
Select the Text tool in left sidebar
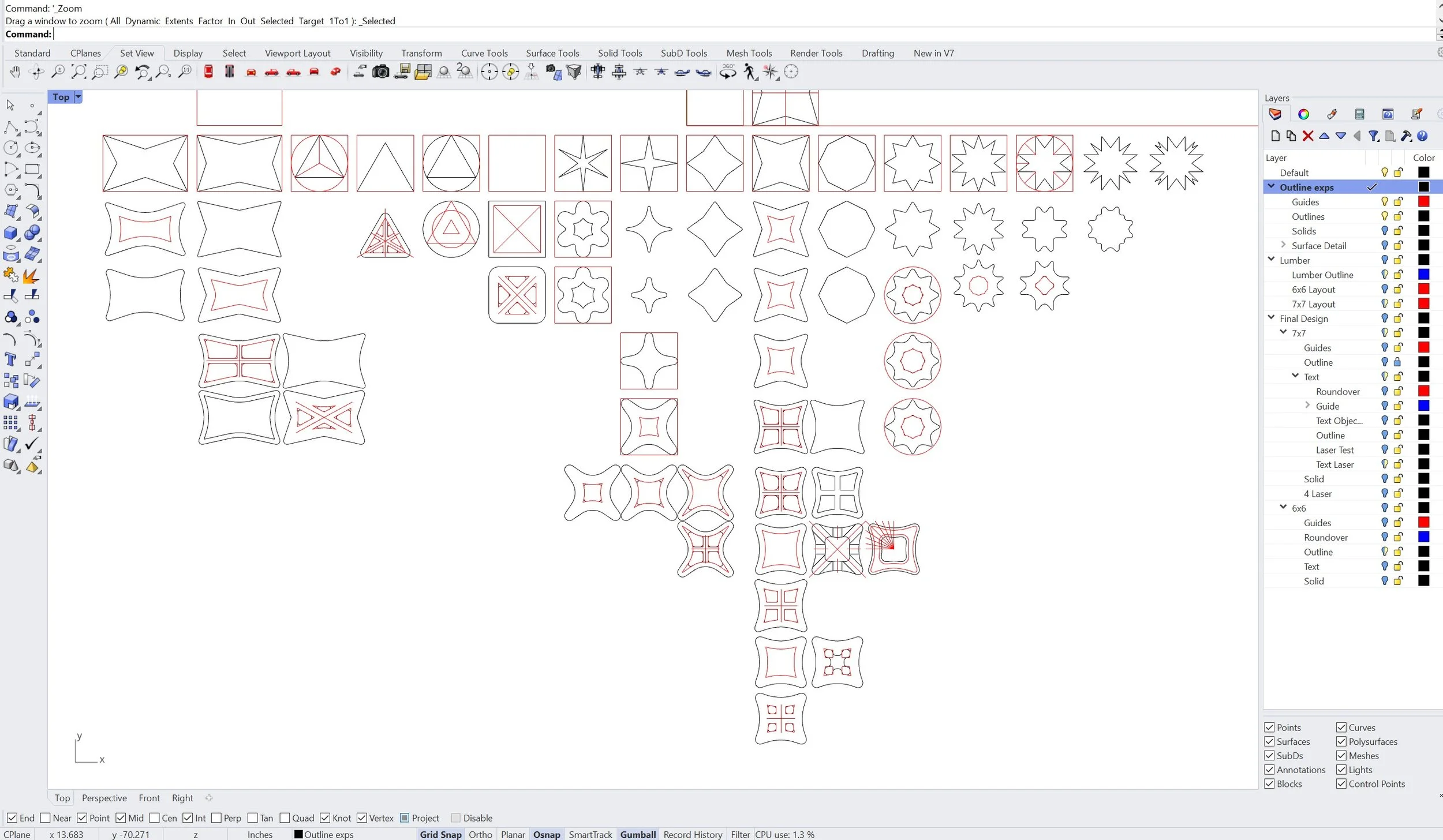(10, 360)
